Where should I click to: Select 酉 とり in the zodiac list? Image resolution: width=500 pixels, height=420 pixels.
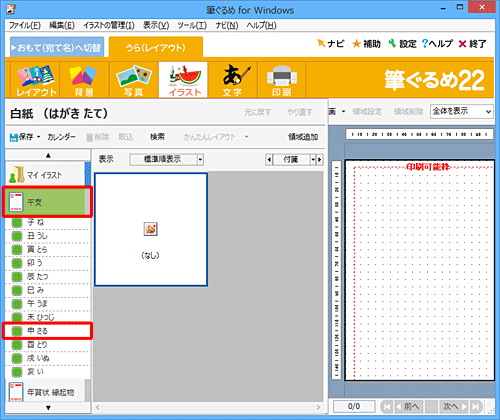point(48,345)
